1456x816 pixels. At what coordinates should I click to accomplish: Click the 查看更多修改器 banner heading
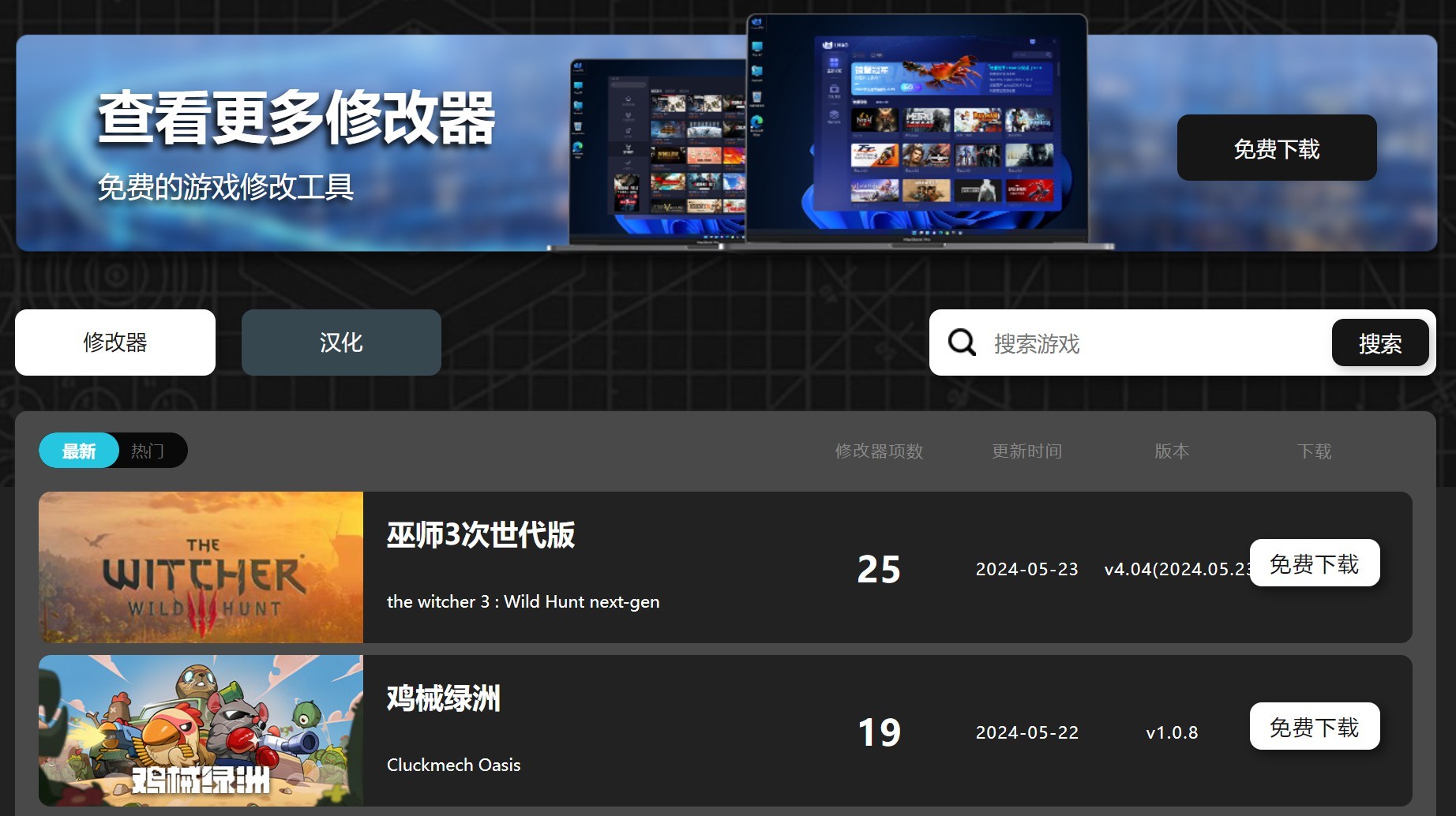pyautogui.click(x=296, y=118)
